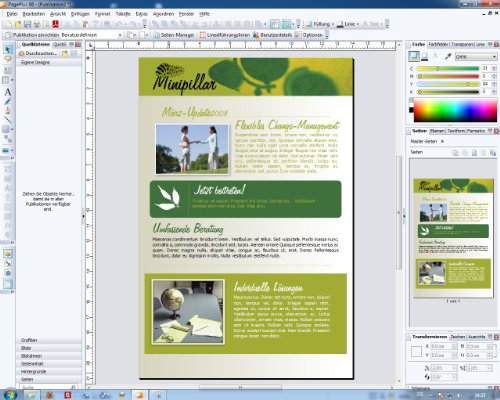Open the Linie dropdown arrow
This screenshot has height=400, width=500.
358,24
